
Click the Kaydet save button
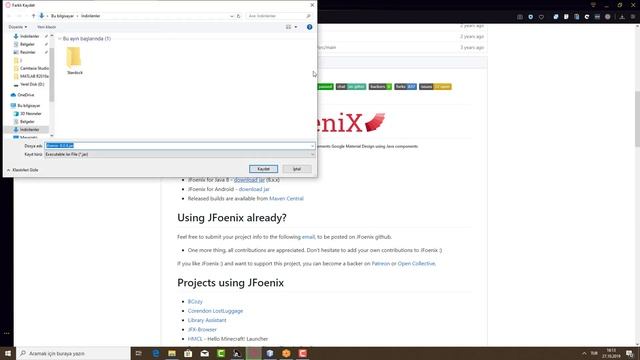263,169
